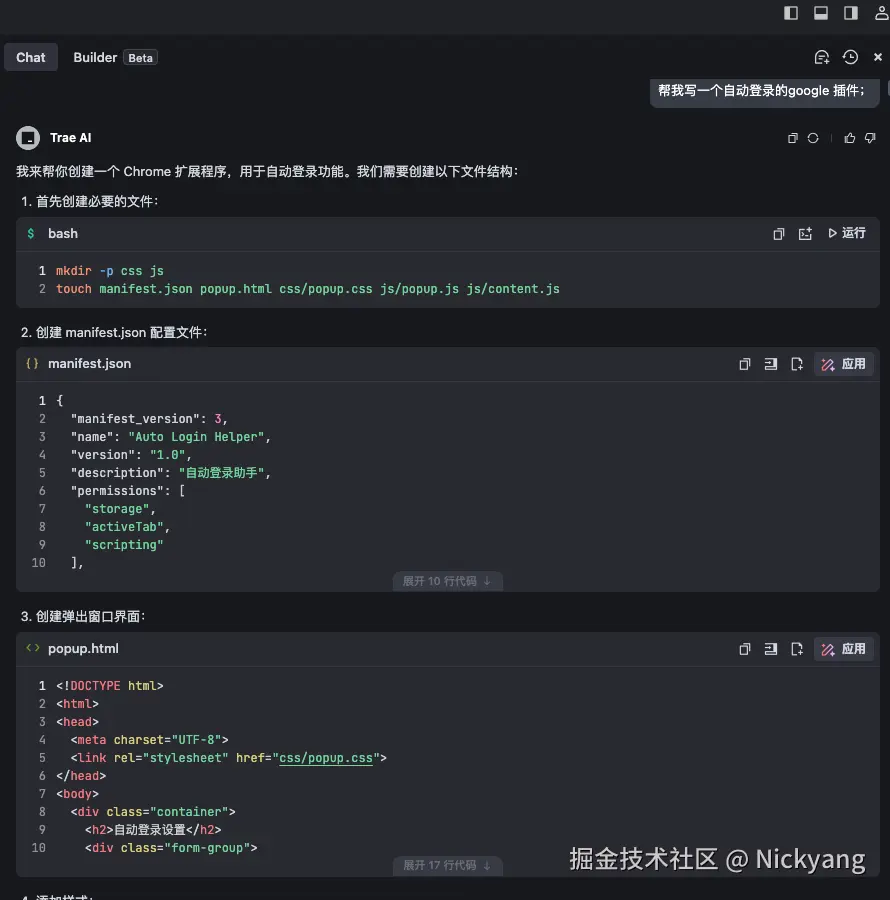Viewport: 890px width, 900px height.
Task: Click the div class container line
Action: 153,812
